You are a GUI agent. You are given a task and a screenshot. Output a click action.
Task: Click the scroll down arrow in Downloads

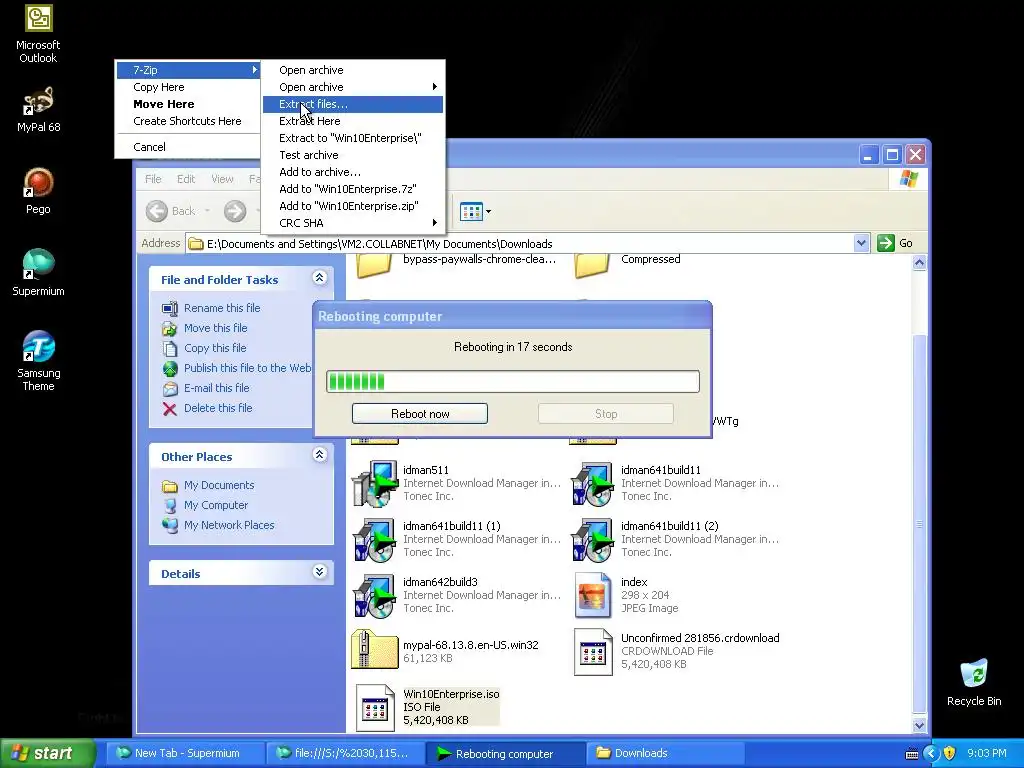pyautogui.click(x=919, y=724)
